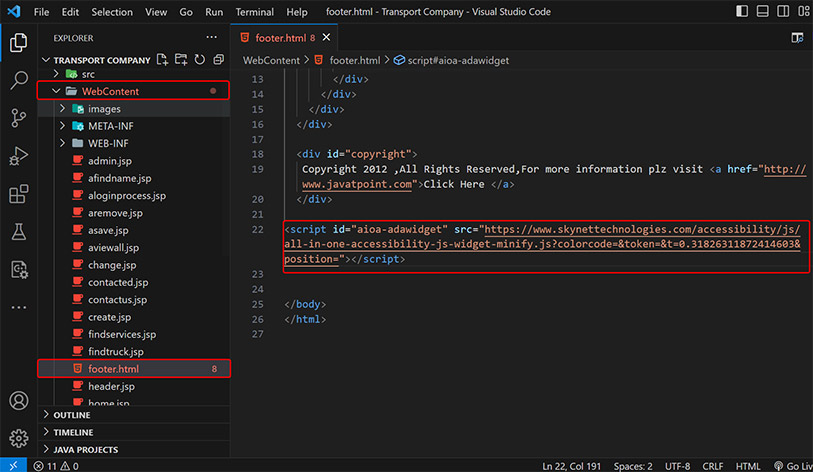Click the New Folder icon in Explorer

click(x=181, y=60)
